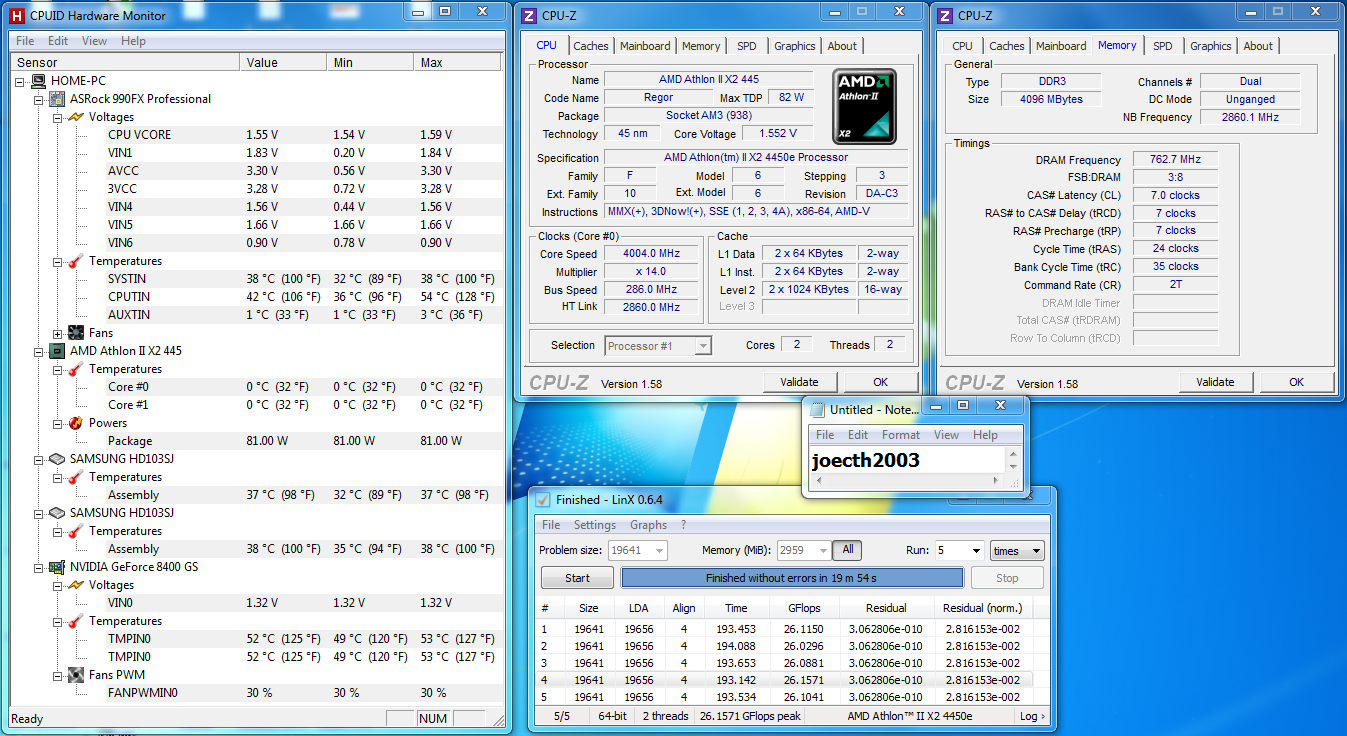Click the Voltages lightning icon under ASRock
The width and height of the screenshot is (1347, 736).
click(76, 117)
